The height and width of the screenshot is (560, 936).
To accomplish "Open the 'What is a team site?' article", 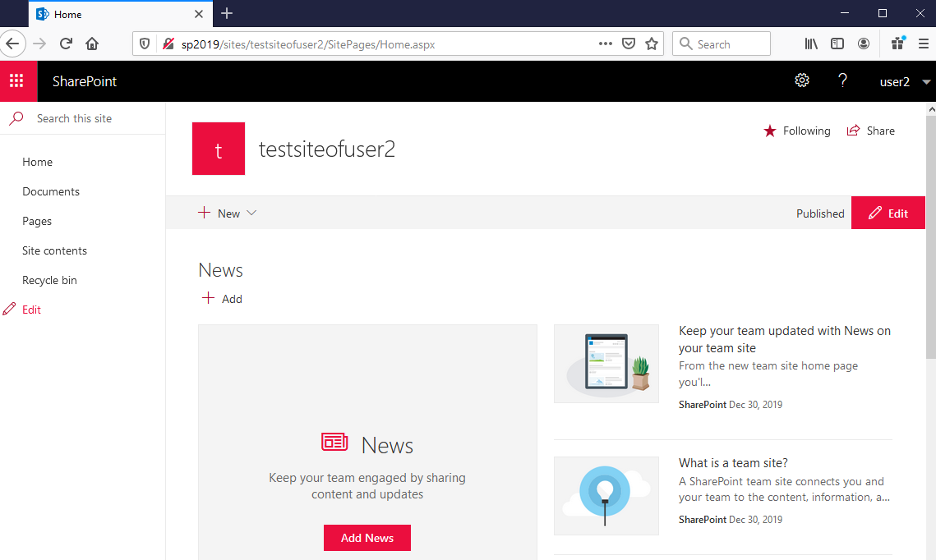I will [x=733, y=463].
